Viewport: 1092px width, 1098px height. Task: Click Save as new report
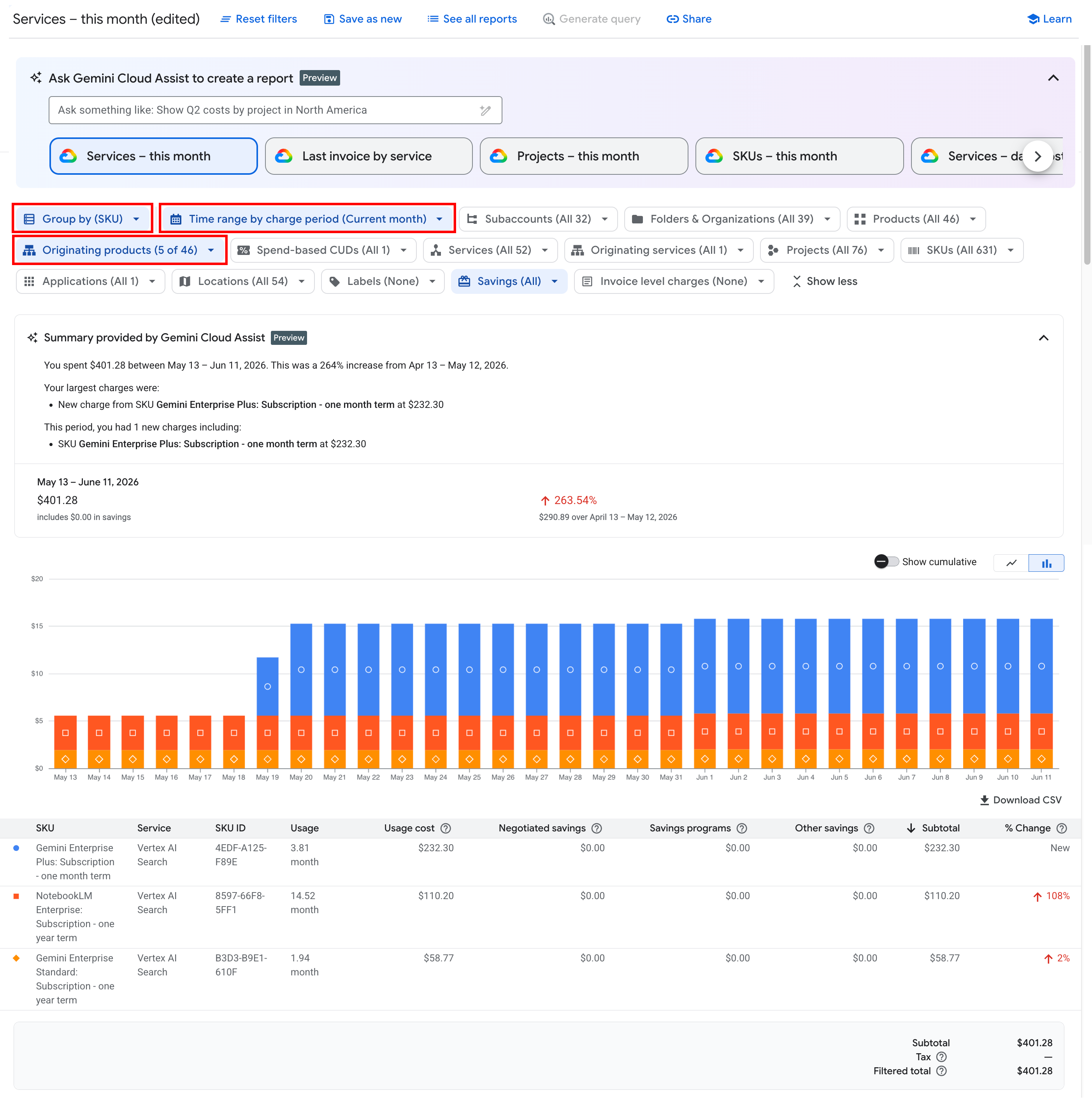click(362, 19)
